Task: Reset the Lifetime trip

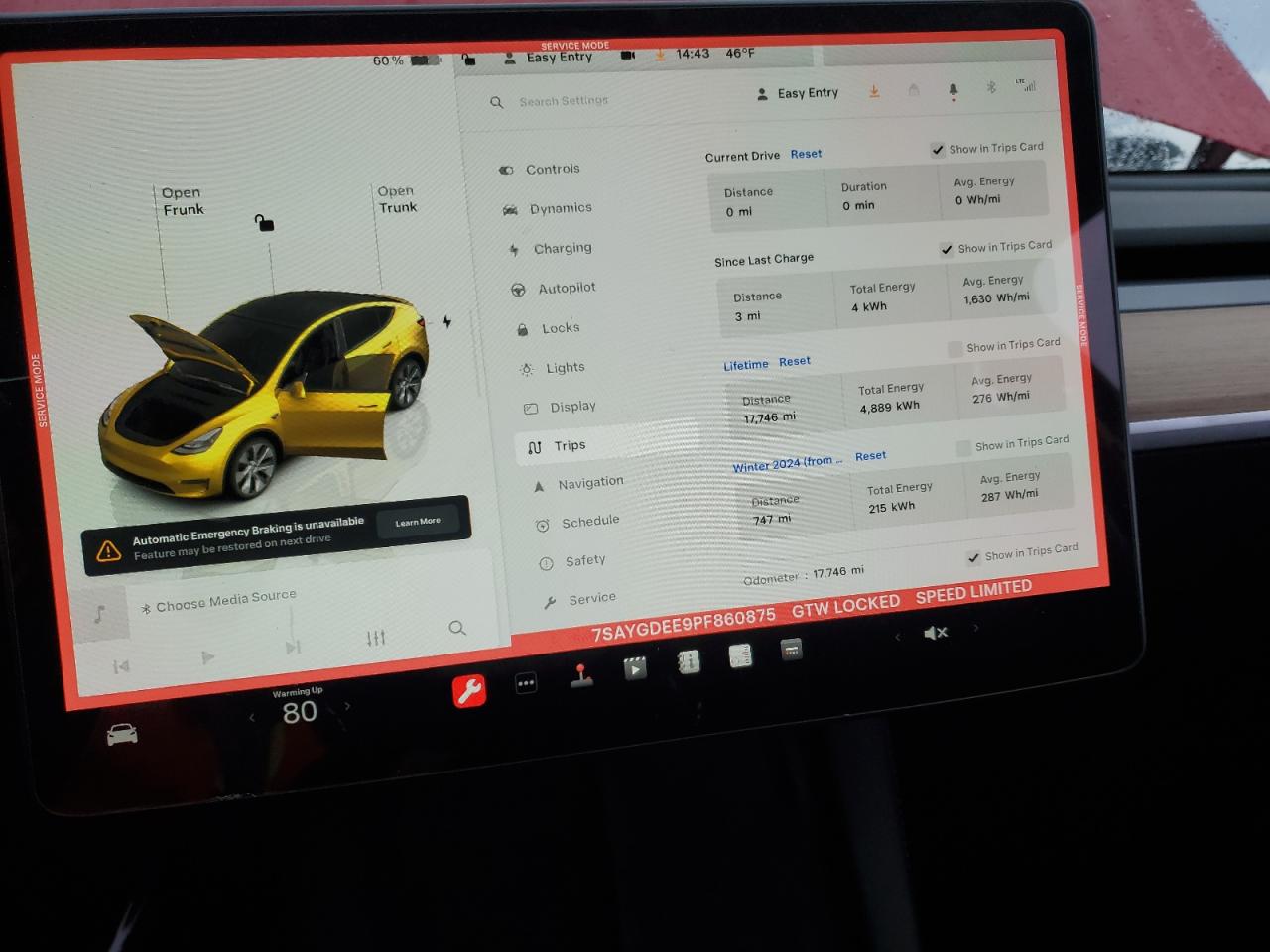Action: [795, 361]
